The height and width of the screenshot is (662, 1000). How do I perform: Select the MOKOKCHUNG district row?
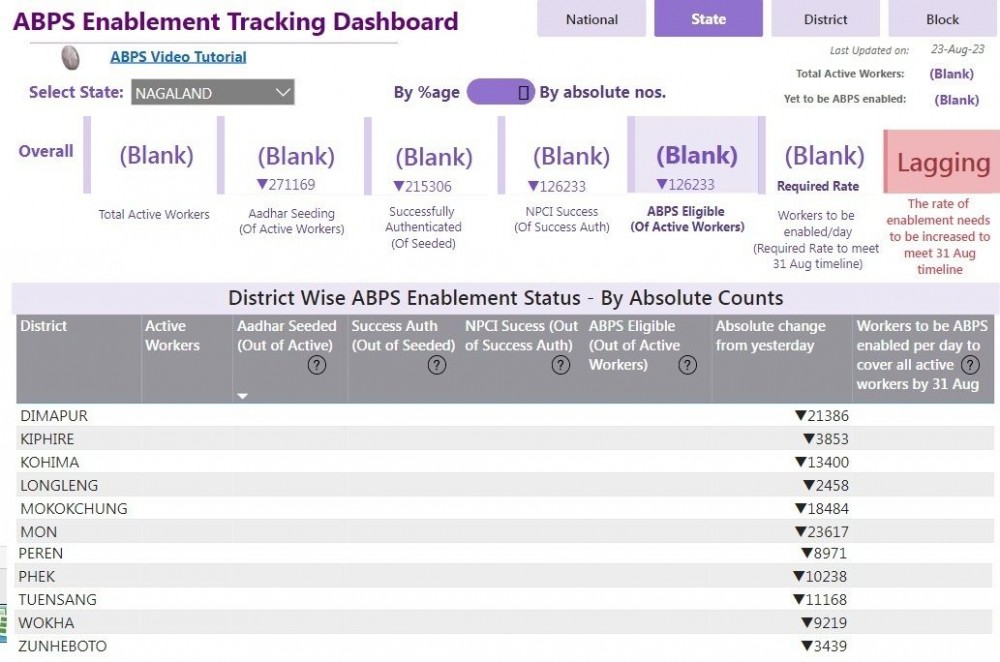pos(504,508)
